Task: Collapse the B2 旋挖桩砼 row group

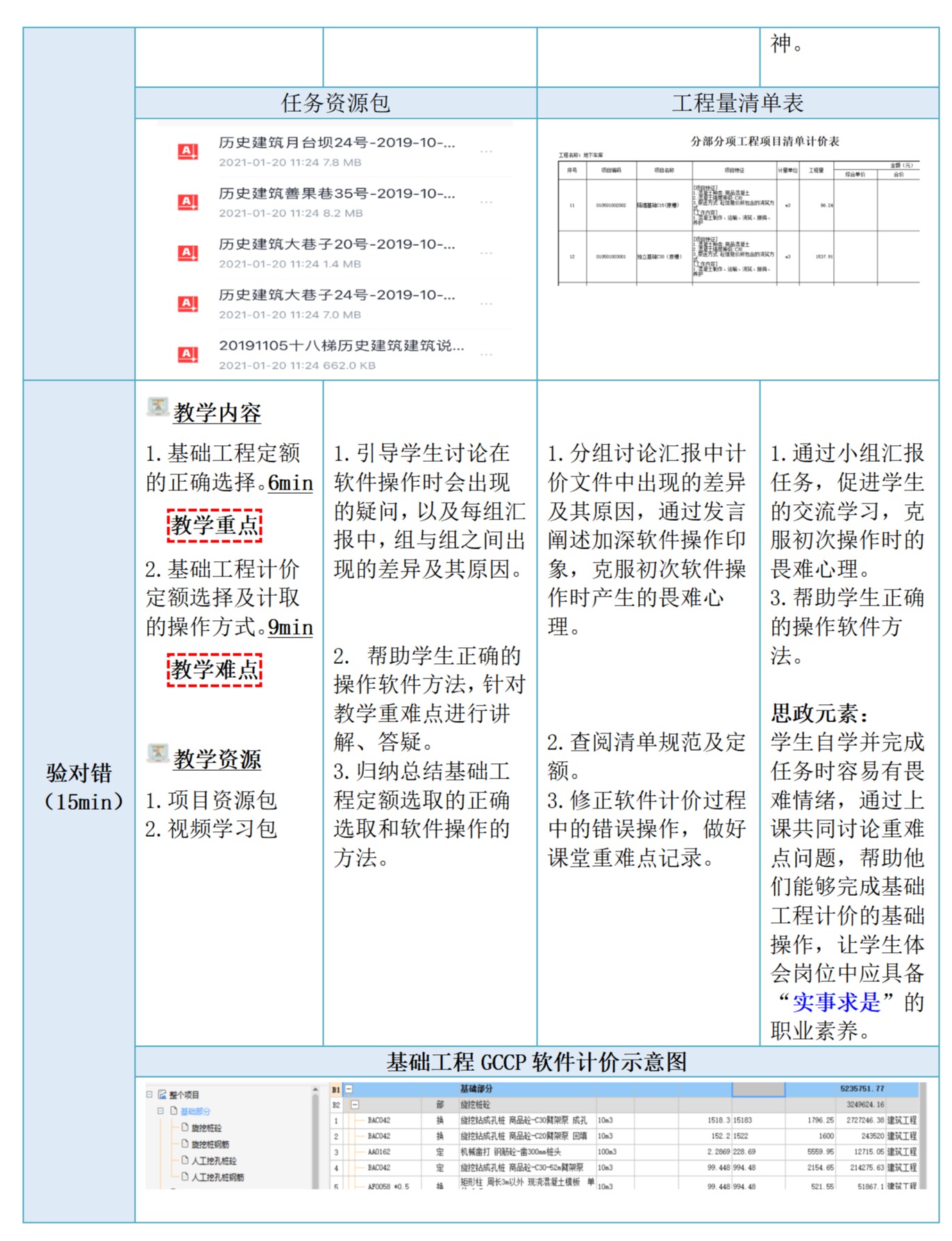Action: pos(355,1104)
